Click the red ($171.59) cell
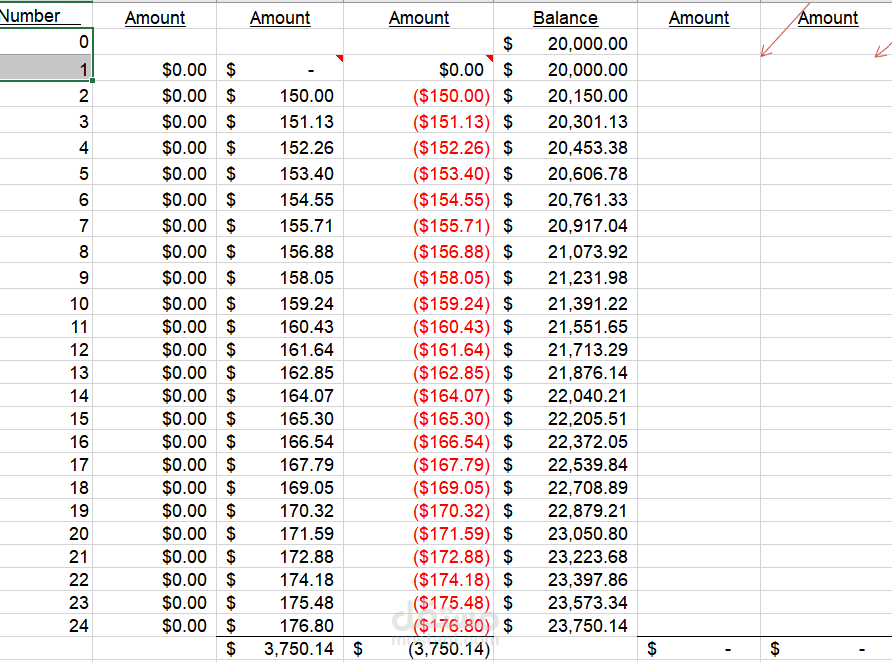Screen dimensions: 892x662 (x=418, y=533)
